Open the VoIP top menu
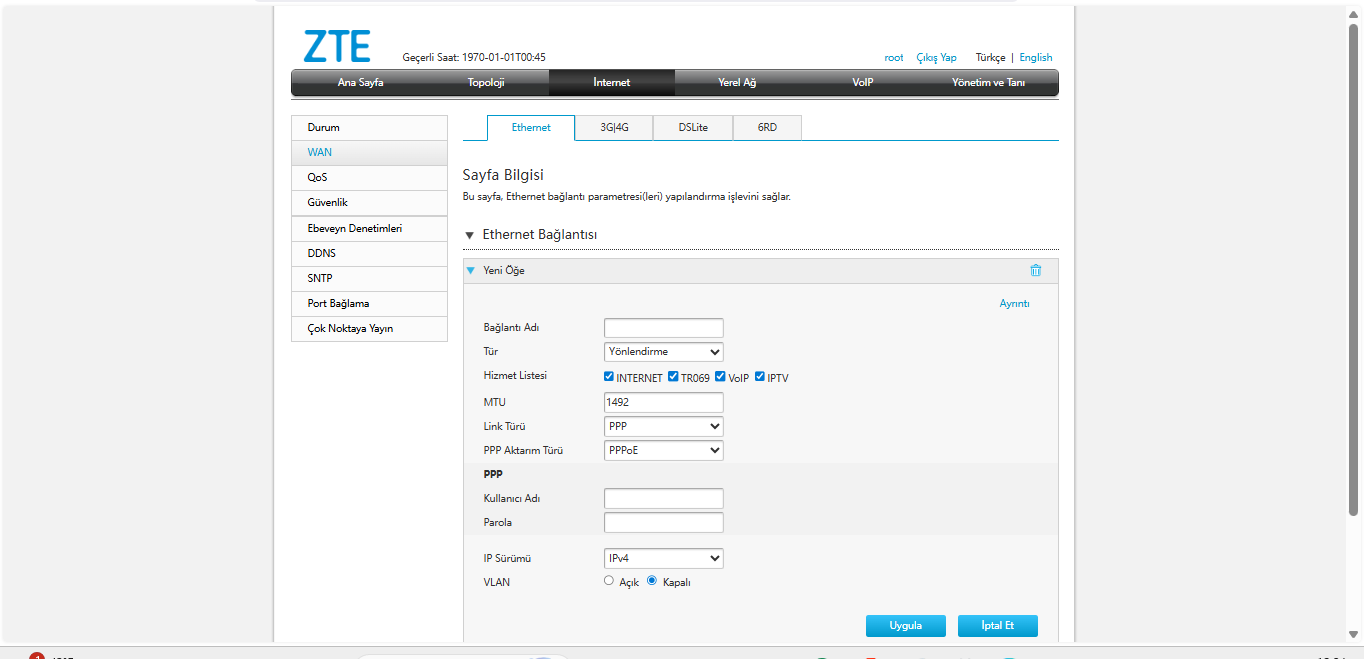This screenshot has width=1364, height=659. tap(863, 82)
